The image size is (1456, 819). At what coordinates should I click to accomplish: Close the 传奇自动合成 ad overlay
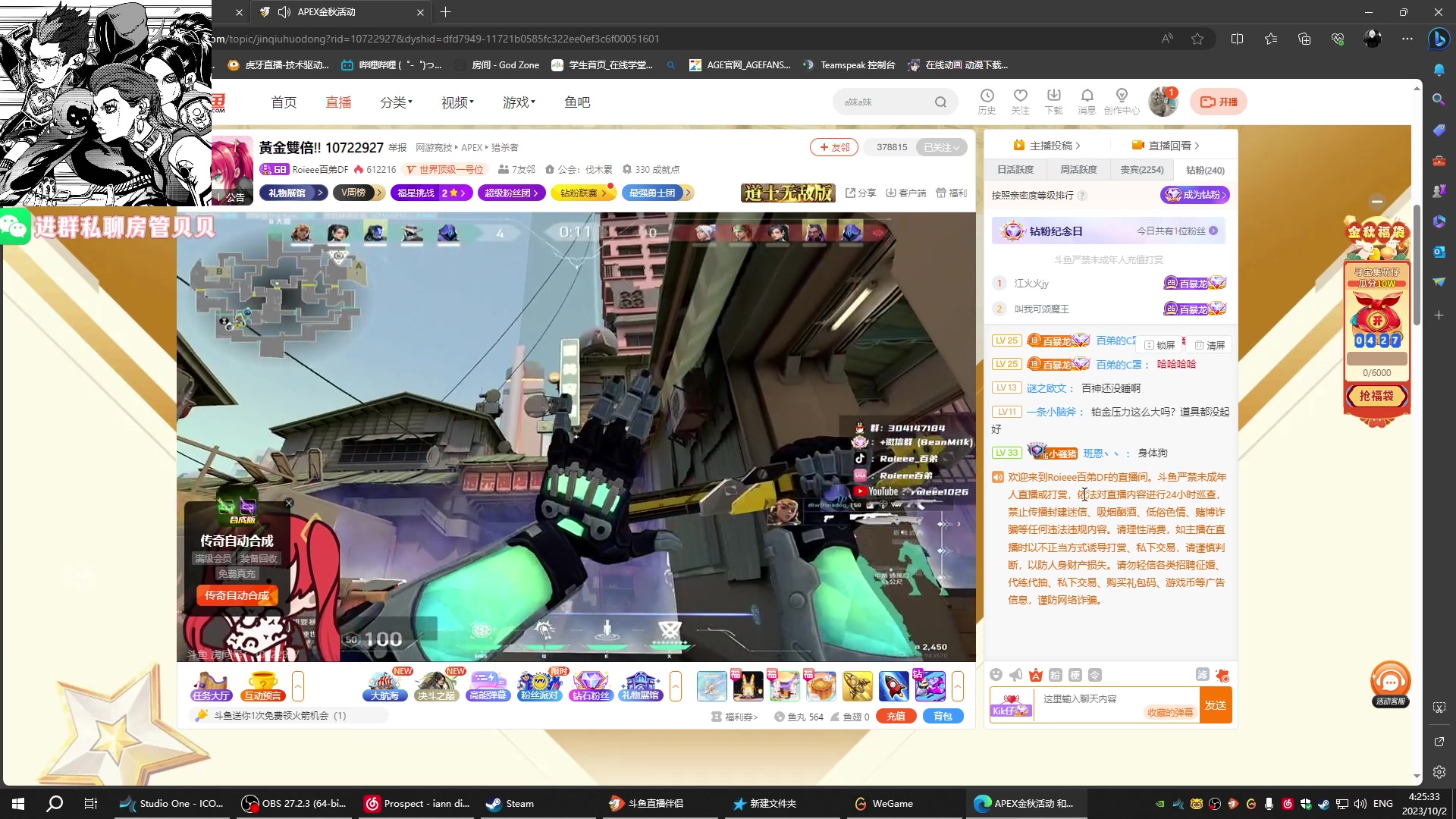tap(289, 503)
